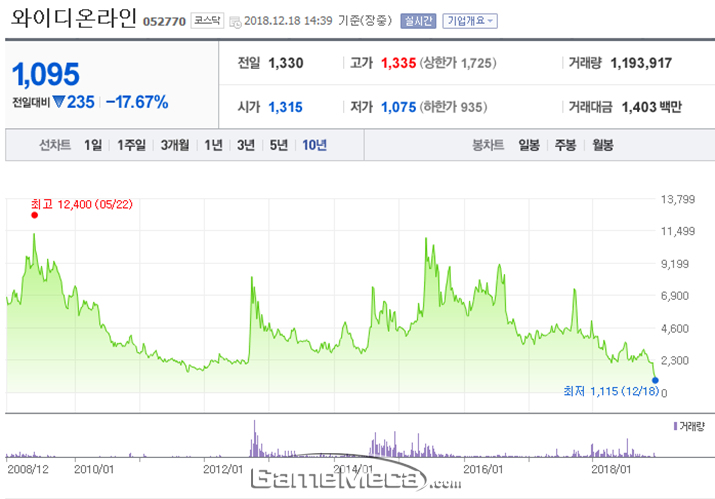The image size is (715, 499).
Task: Click the 최고 12,400 (05/22) label
Action: 82,204
